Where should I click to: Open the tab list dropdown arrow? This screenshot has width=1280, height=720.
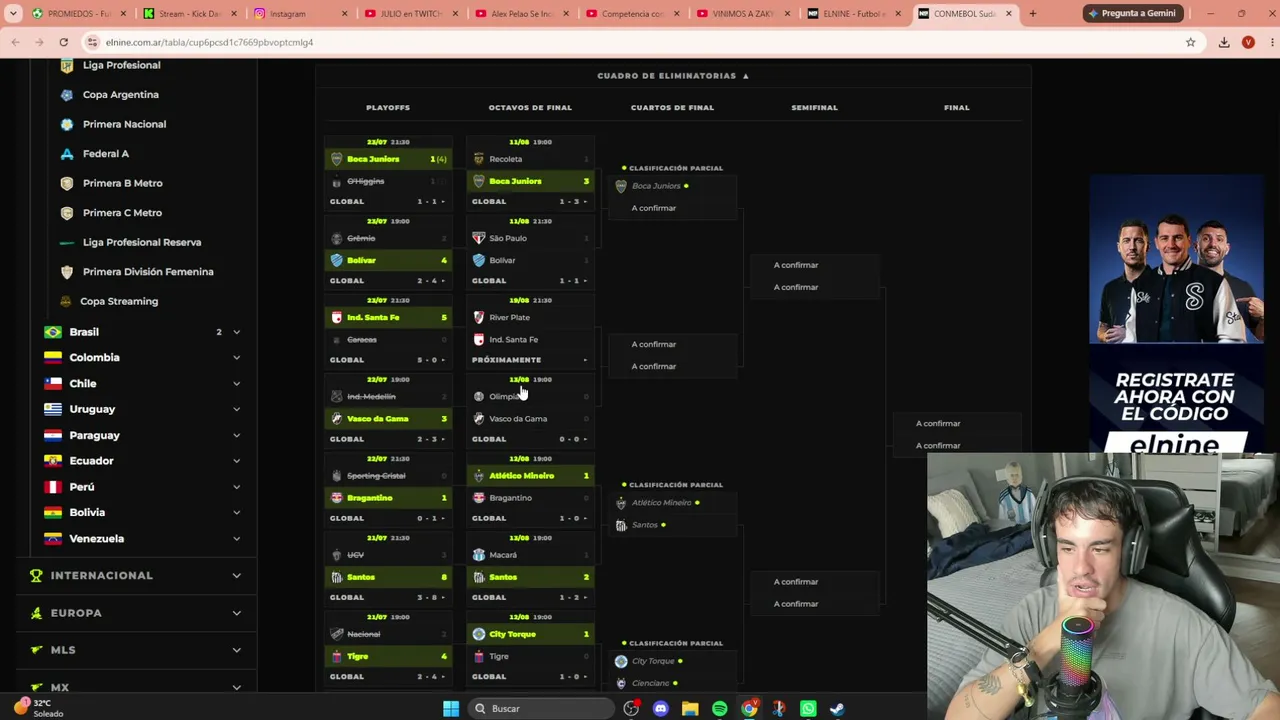click(13, 14)
